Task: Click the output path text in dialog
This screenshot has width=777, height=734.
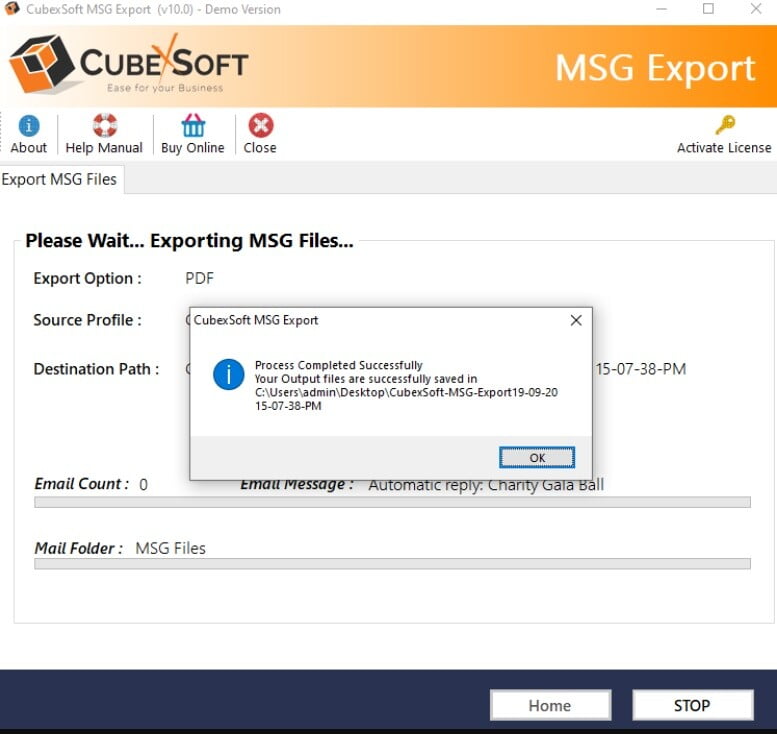Action: (406, 399)
